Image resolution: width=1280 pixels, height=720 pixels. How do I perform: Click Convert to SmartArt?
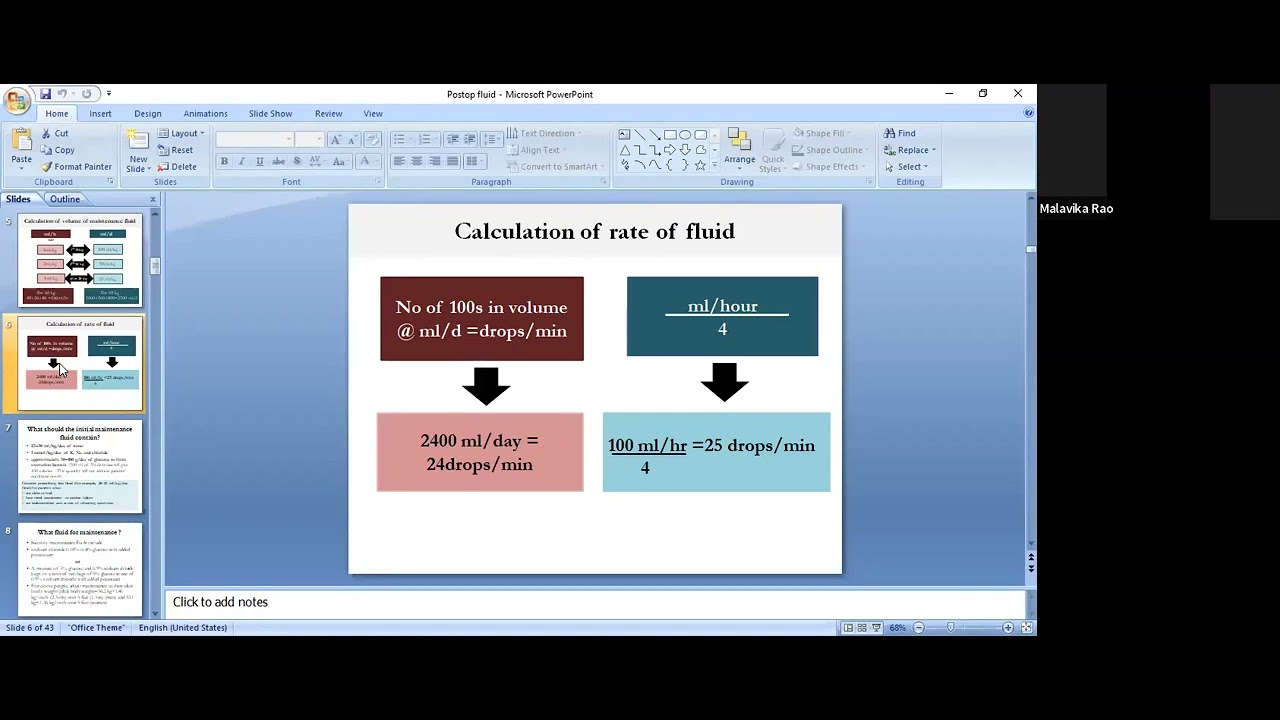coord(556,167)
